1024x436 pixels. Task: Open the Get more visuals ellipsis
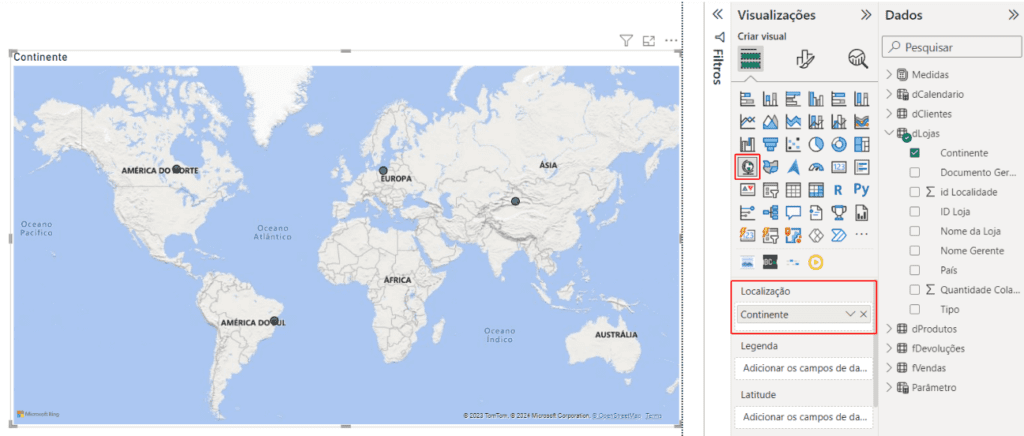point(861,234)
